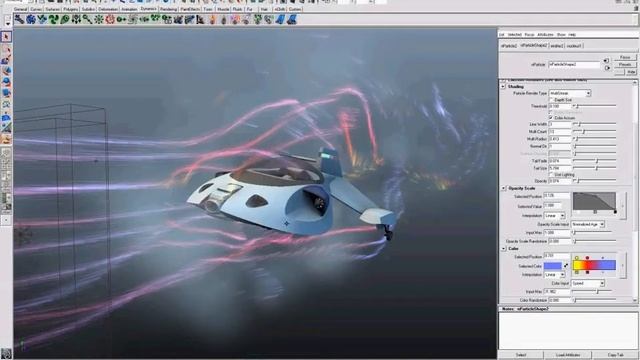
Task: Click the red gear-shaped shelf icon
Action: pyautogui.click(x=110, y=19)
